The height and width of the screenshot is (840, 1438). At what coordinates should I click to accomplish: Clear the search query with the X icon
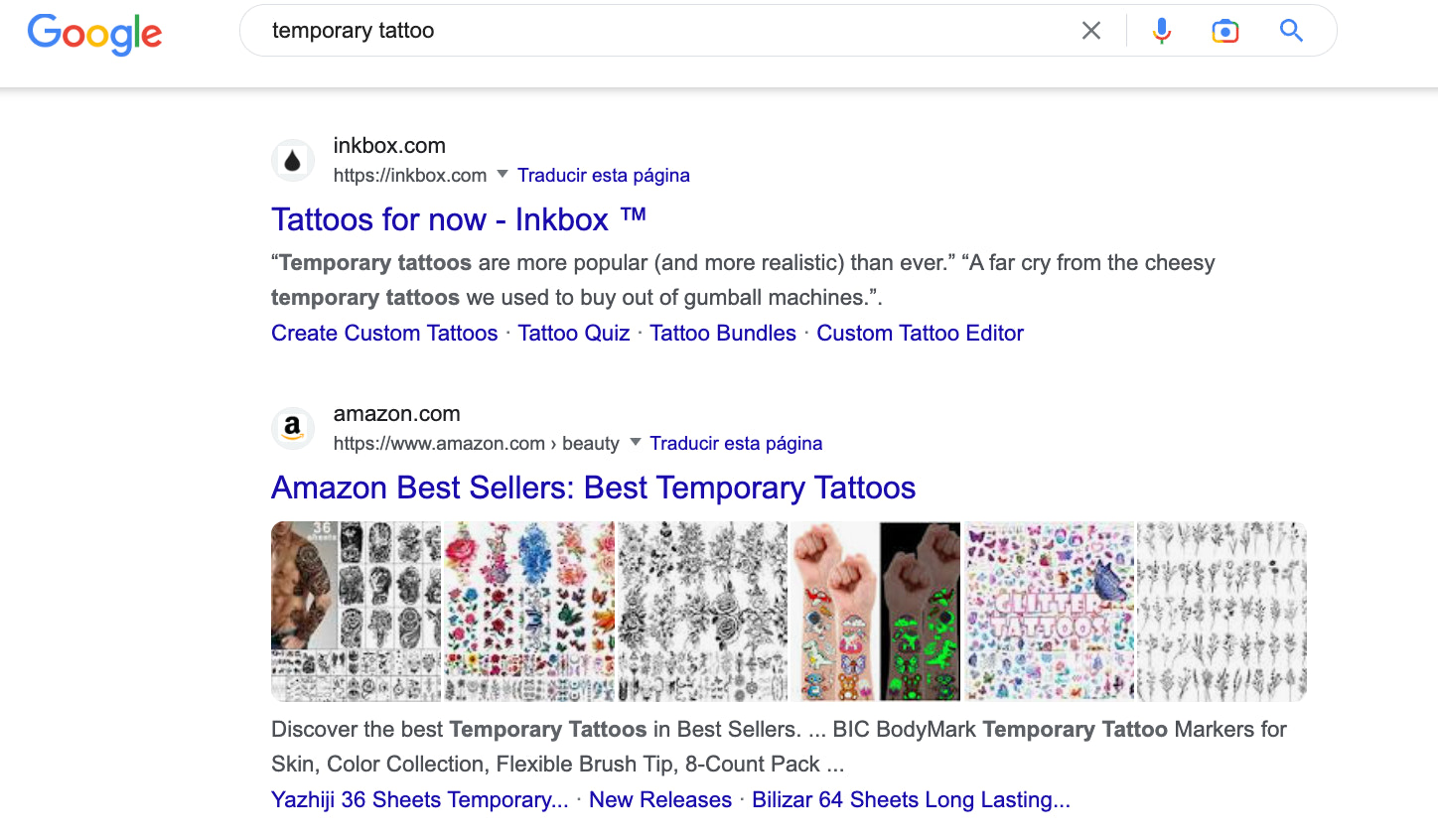[1090, 31]
